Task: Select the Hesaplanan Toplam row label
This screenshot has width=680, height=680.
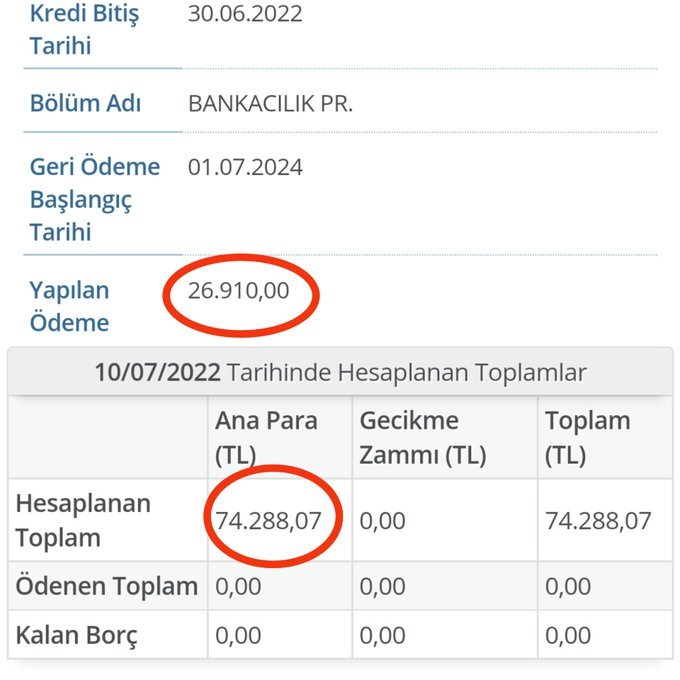Action: [x=83, y=520]
